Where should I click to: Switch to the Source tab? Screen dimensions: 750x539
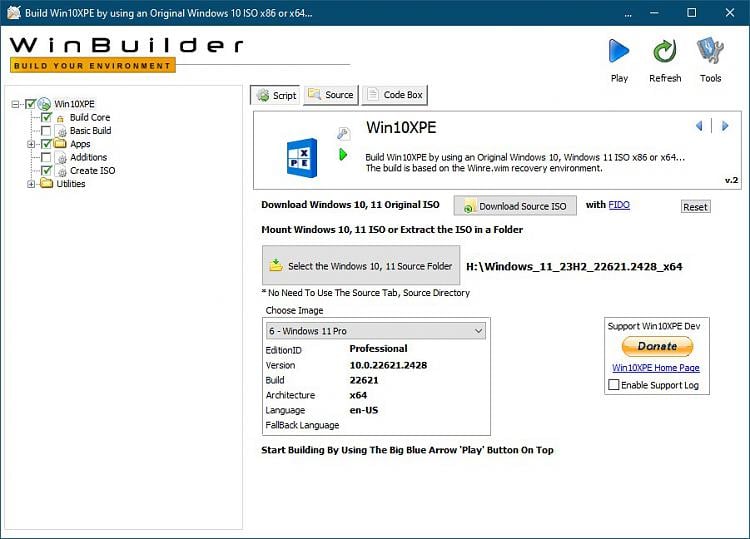click(x=331, y=95)
